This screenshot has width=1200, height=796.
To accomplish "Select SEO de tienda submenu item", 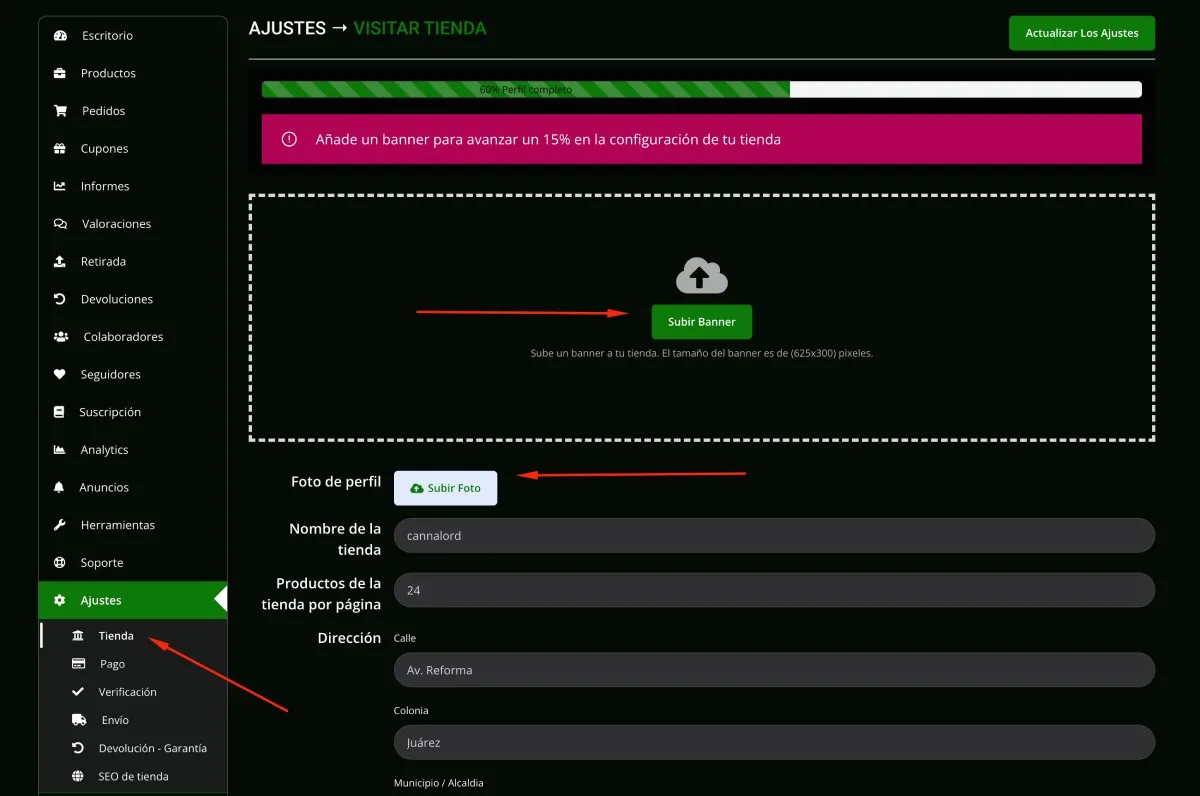I will pos(133,776).
